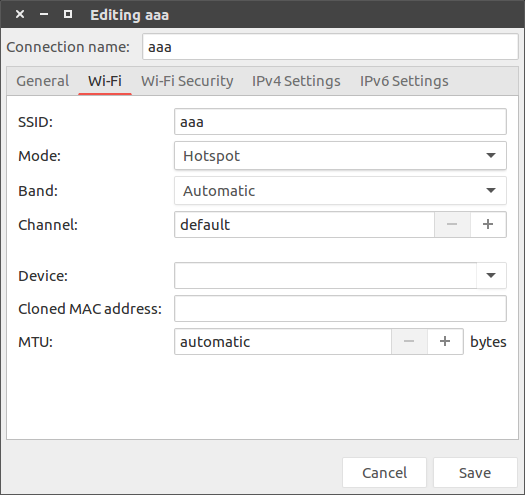This screenshot has width=525, height=495.
Task: Click the MTU automatic value field
Action: click(x=283, y=342)
